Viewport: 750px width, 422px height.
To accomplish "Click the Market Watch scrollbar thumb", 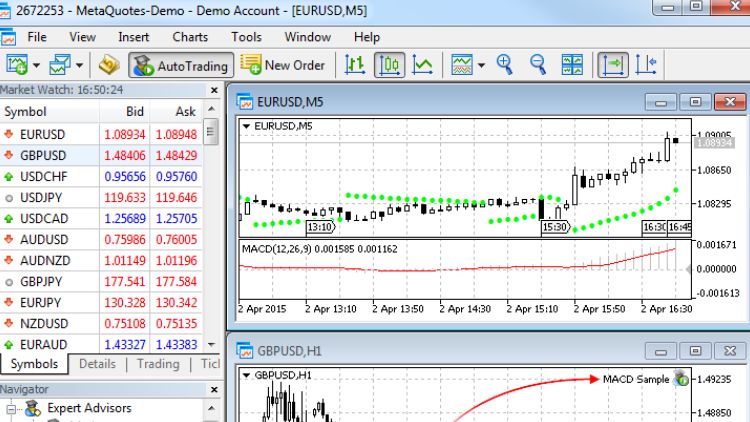I will [x=211, y=131].
